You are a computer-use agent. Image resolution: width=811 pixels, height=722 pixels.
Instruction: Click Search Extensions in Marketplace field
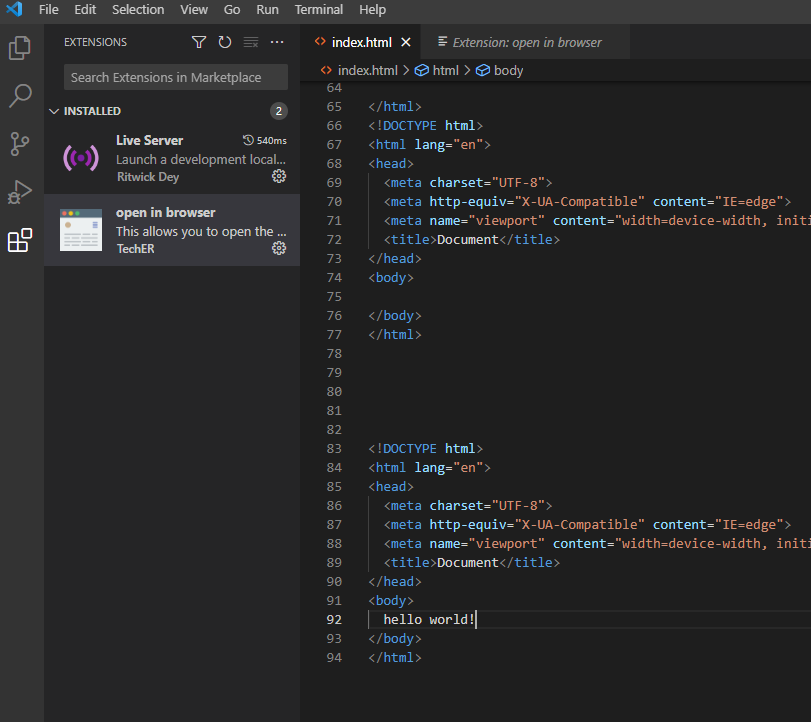pos(176,77)
